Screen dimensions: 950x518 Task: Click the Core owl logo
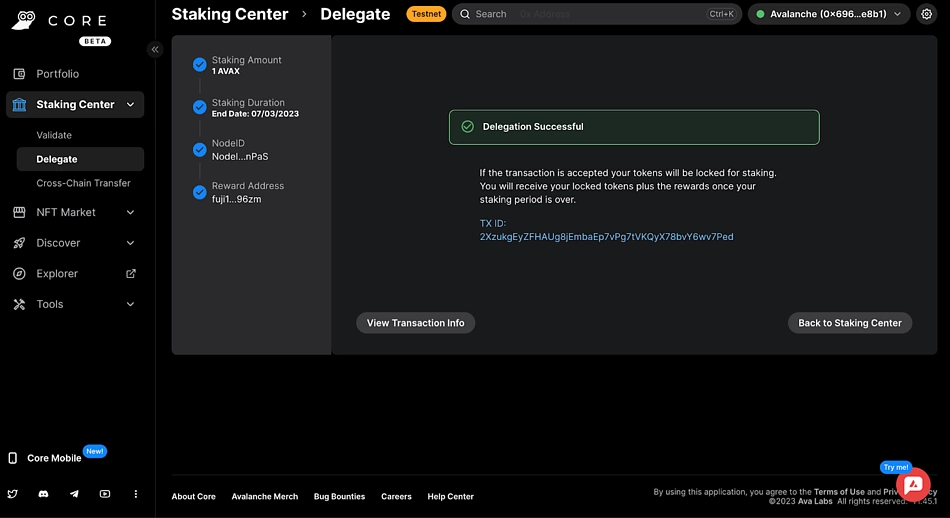point(28,21)
